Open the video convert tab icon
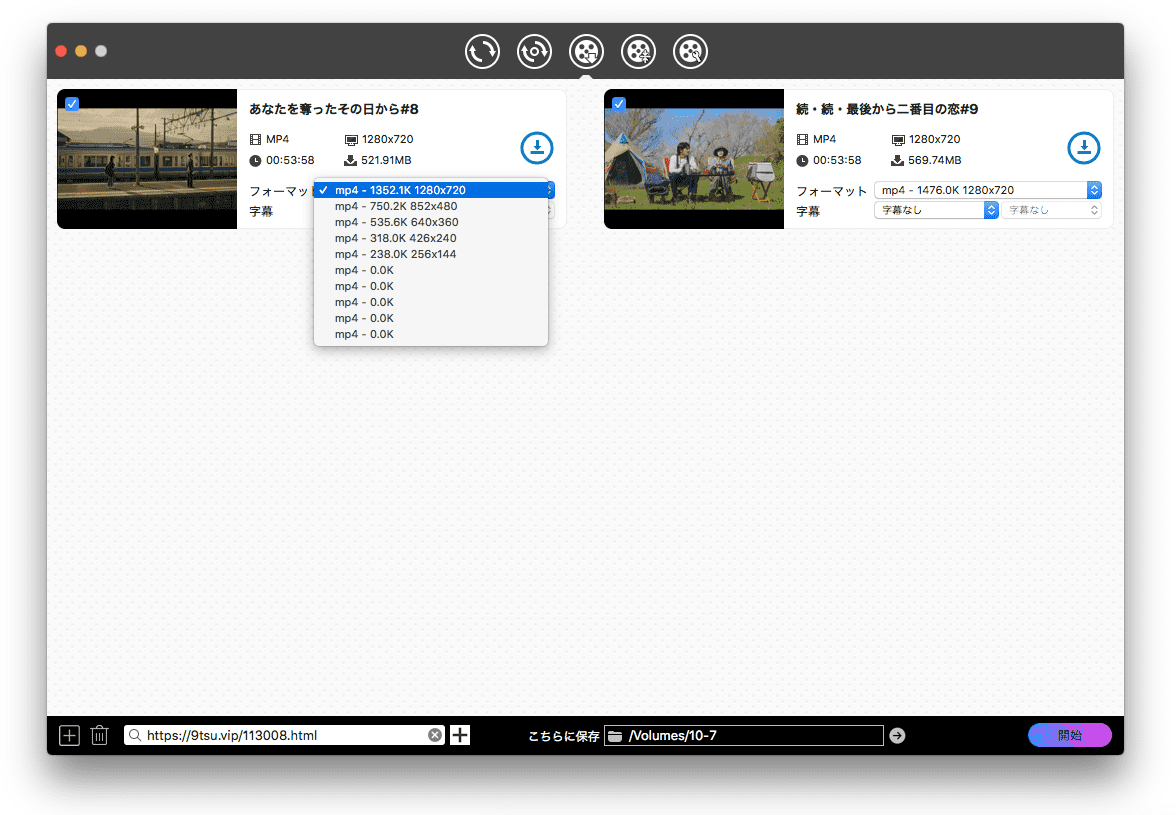The width and height of the screenshot is (1176, 815). coord(482,52)
